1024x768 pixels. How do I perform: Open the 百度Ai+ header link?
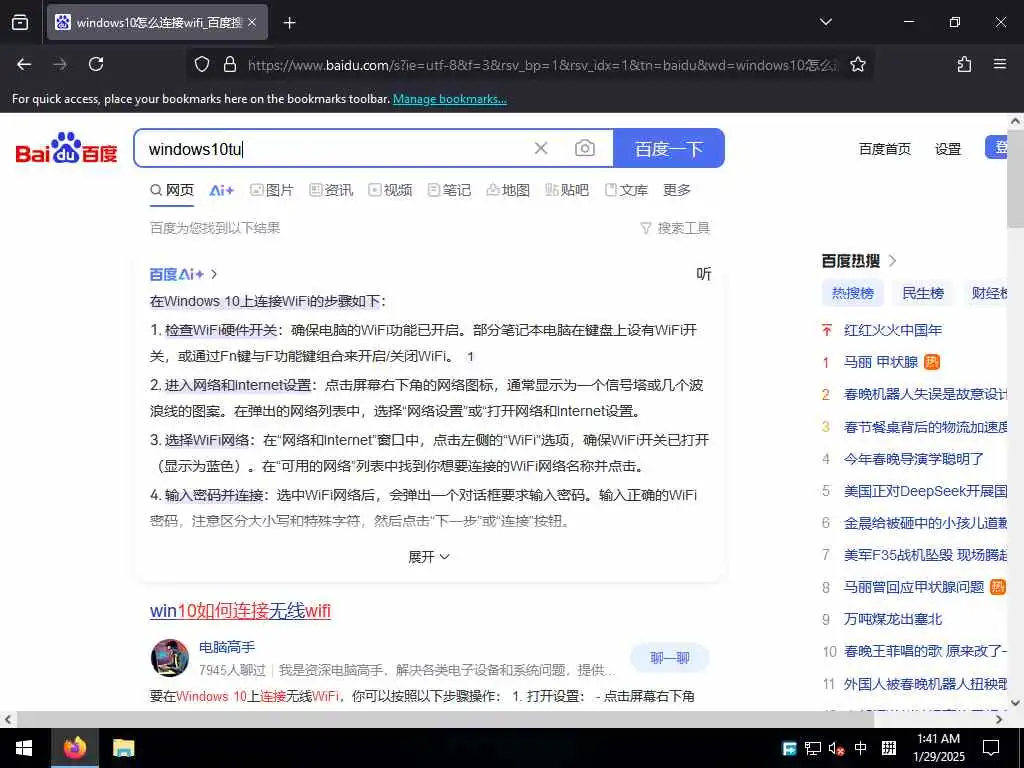(184, 274)
